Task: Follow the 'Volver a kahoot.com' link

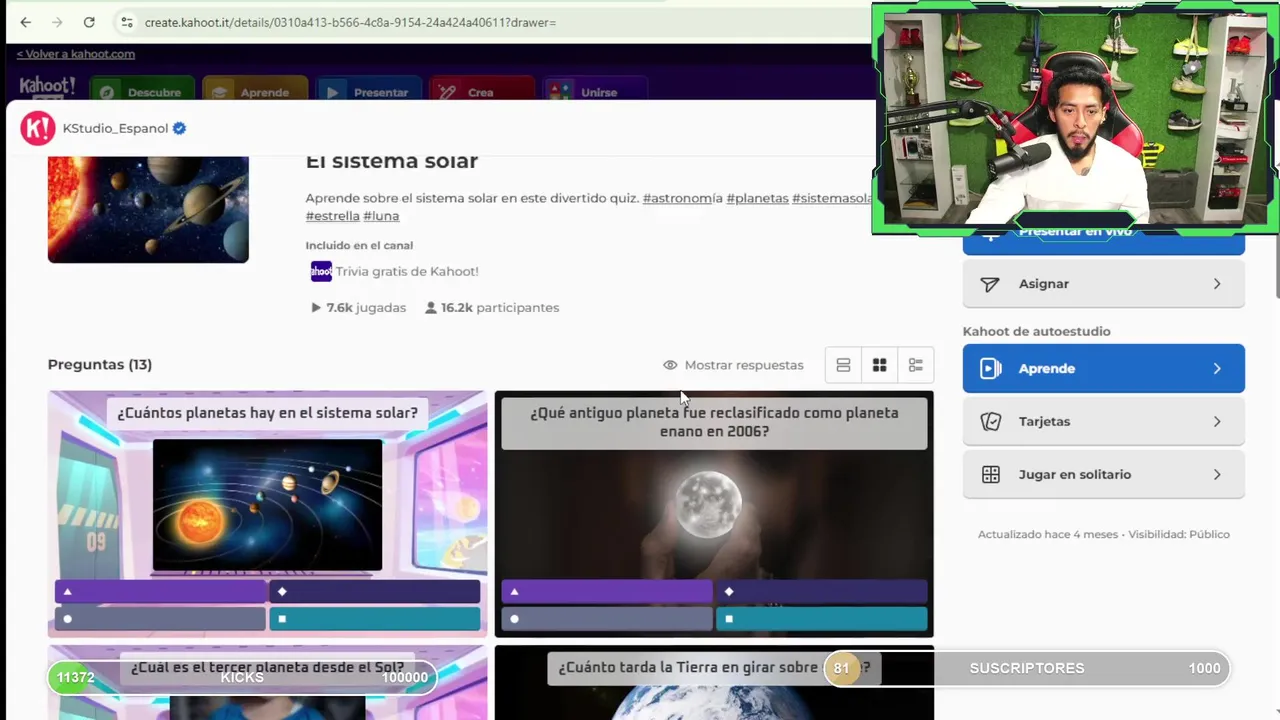Action: 75,54
